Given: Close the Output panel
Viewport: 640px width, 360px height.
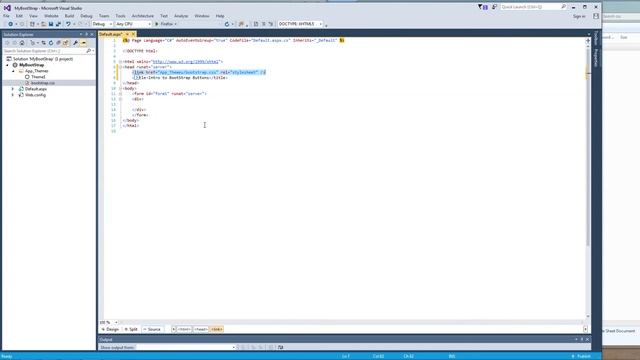Looking at the screenshot, I should click(x=587, y=339).
